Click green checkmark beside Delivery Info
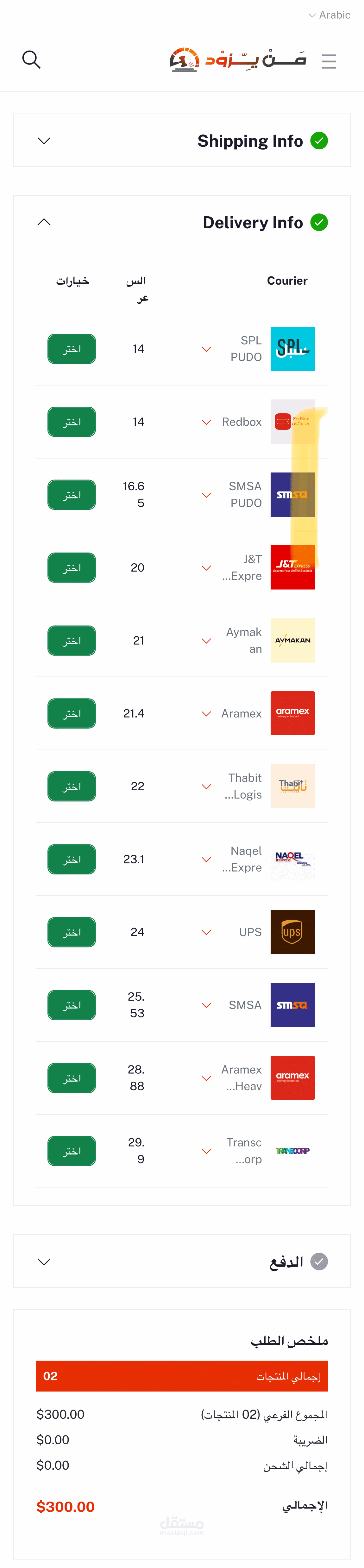Image resolution: width=364 pixels, height=1568 pixels. pos(319,222)
